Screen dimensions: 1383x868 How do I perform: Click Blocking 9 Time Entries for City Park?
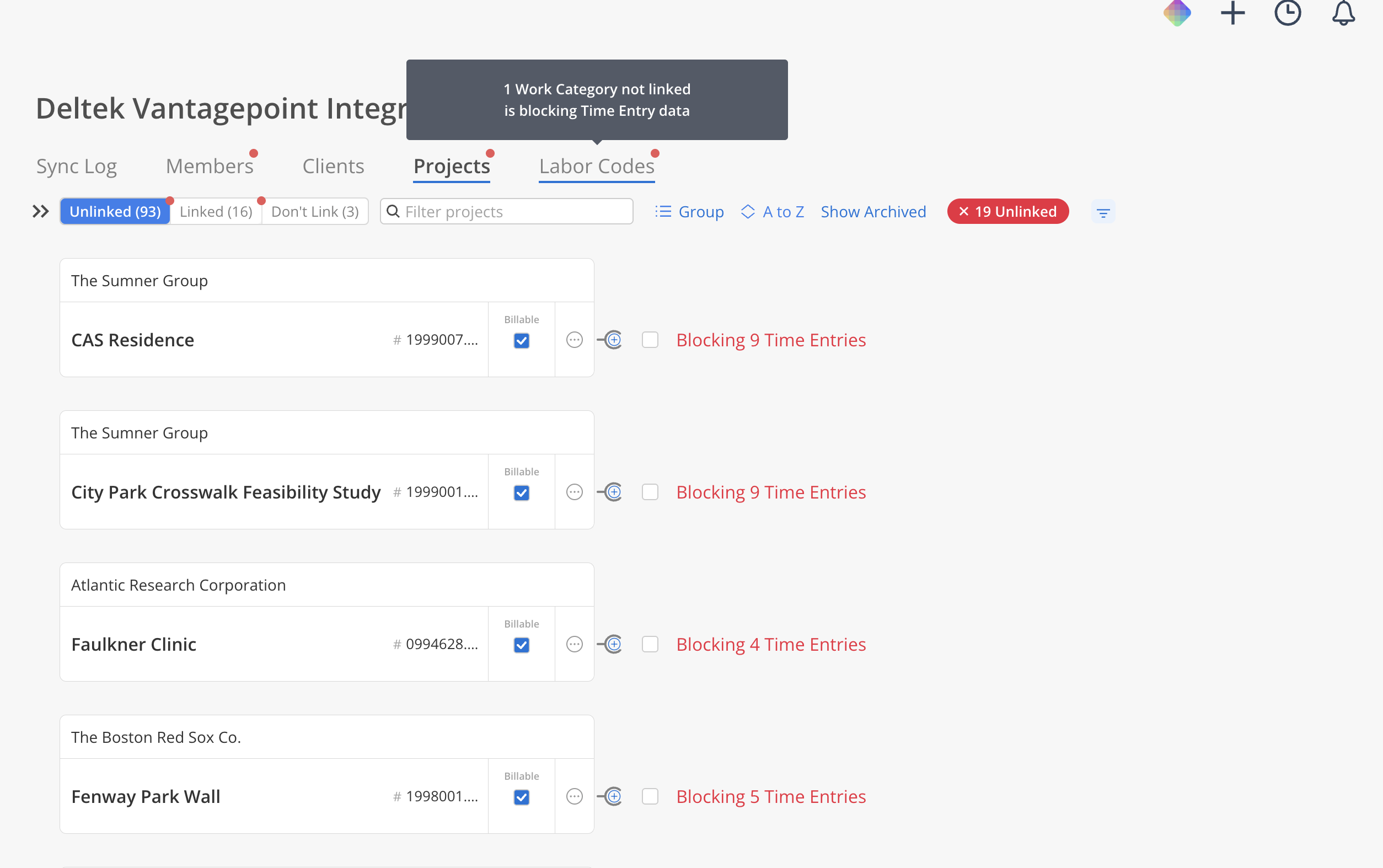pos(771,492)
